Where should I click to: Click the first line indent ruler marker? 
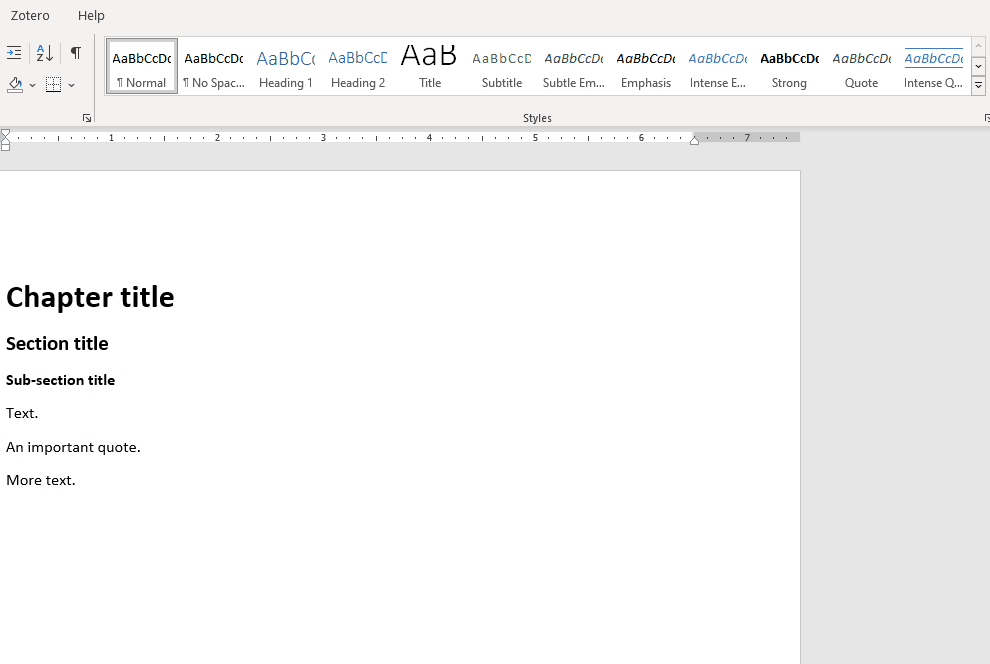[6, 133]
